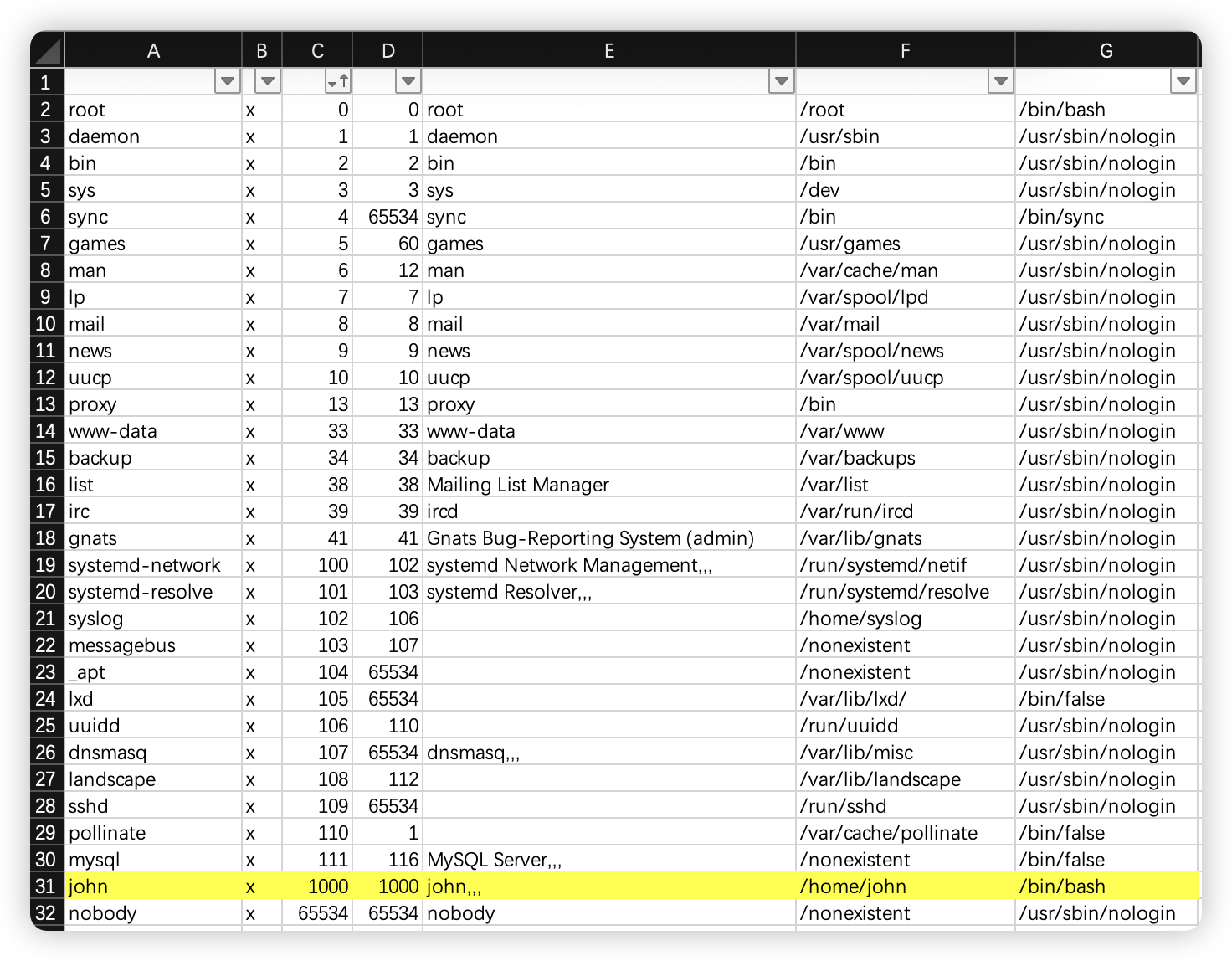The height and width of the screenshot is (961, 1232).
Task: Click the "/var/spool/news" cell
Action: pos(906,351)
